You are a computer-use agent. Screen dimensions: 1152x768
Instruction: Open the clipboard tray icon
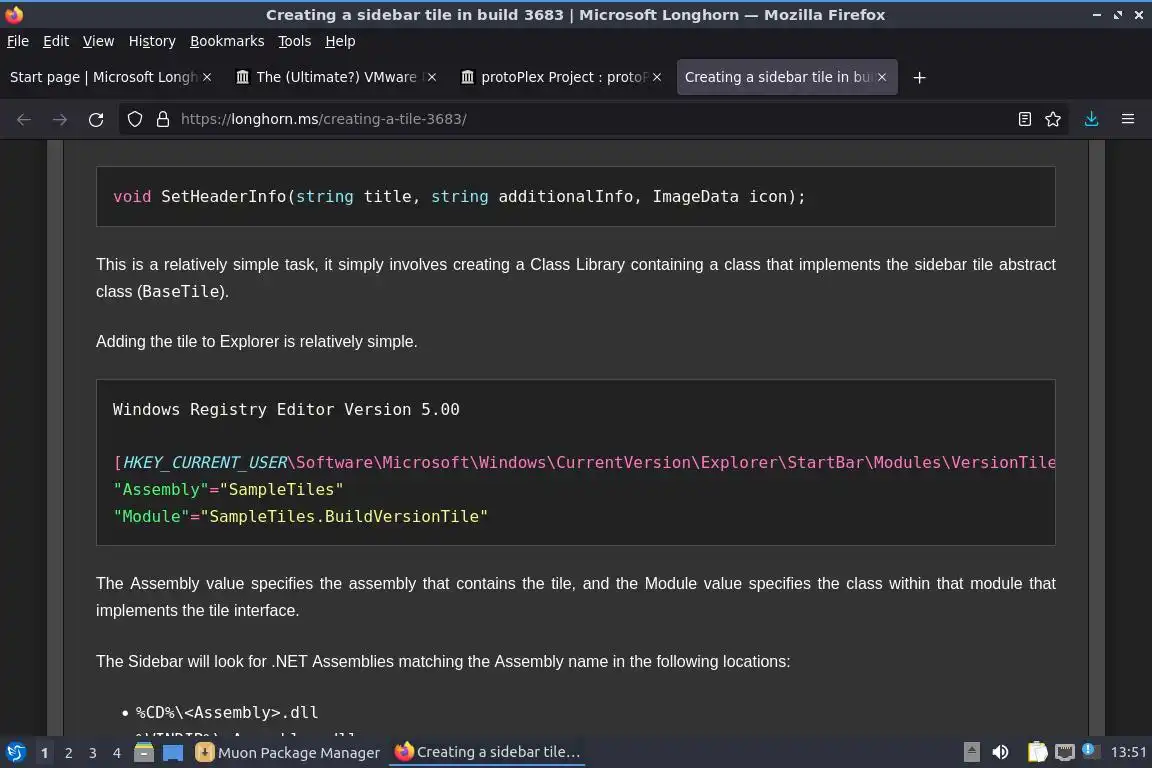[x=1037, y=752]
